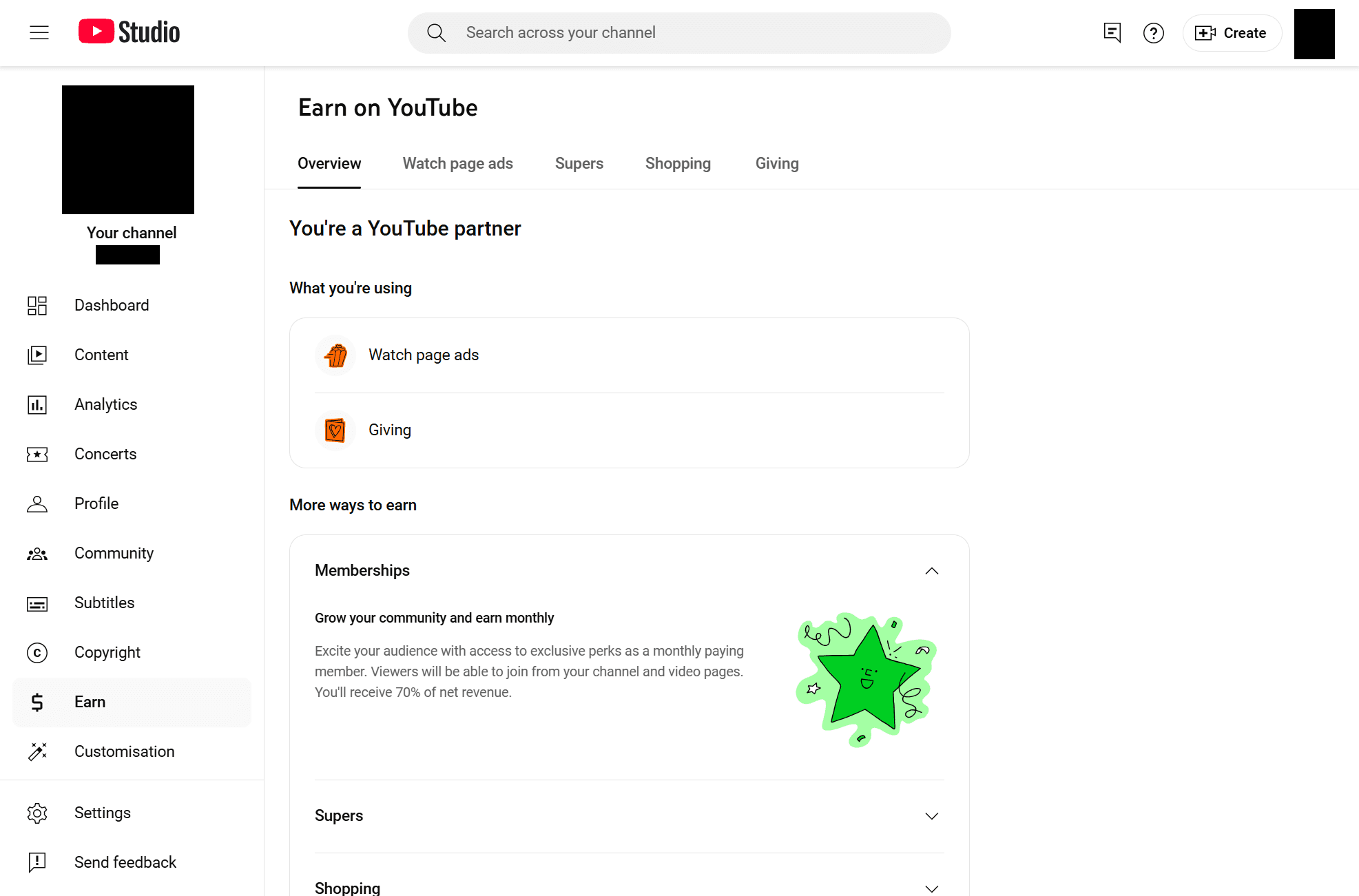Viewport: 1359px width, 896px height.
Task: Click the Profile person icon
Action: (x=37, y=503)
